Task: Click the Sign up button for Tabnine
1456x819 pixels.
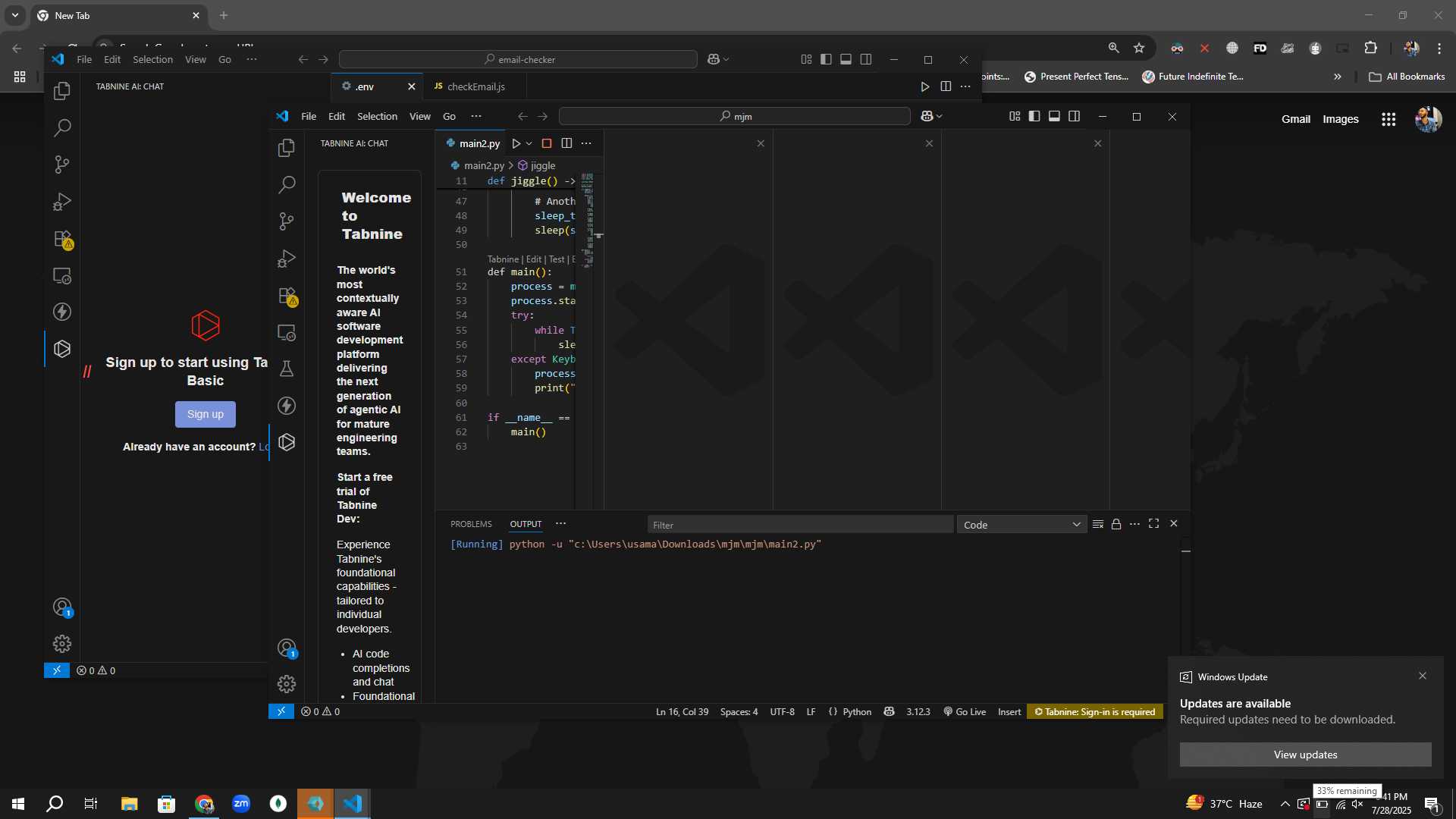Action: coord(206,414)
